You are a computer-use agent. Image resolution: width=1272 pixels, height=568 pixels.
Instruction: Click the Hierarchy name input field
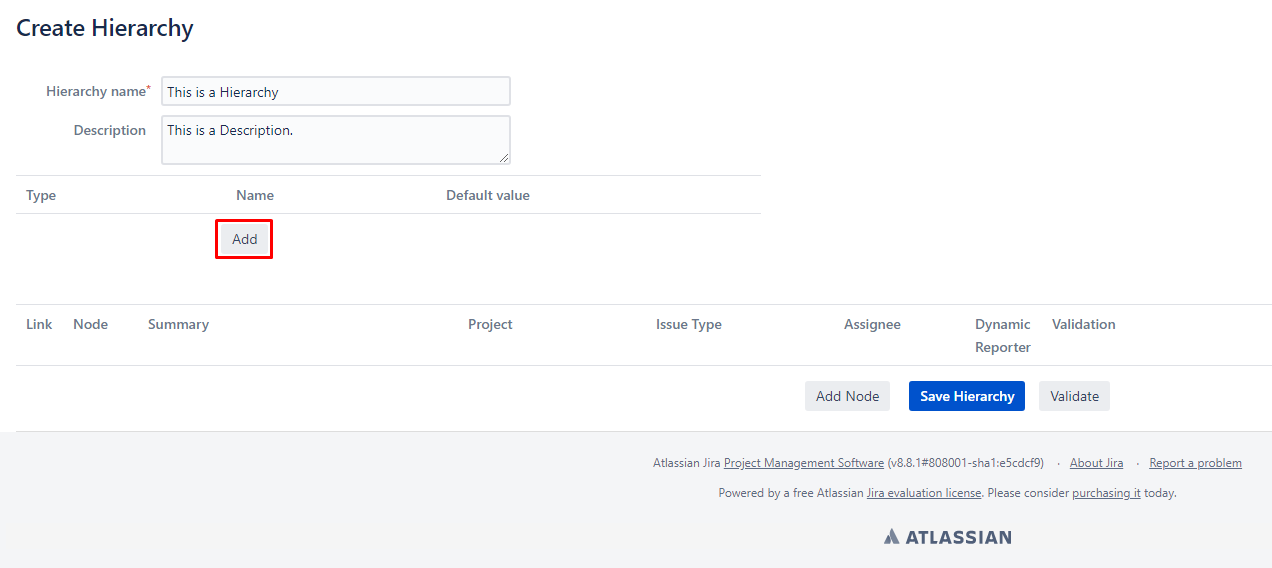click(335, 92)
